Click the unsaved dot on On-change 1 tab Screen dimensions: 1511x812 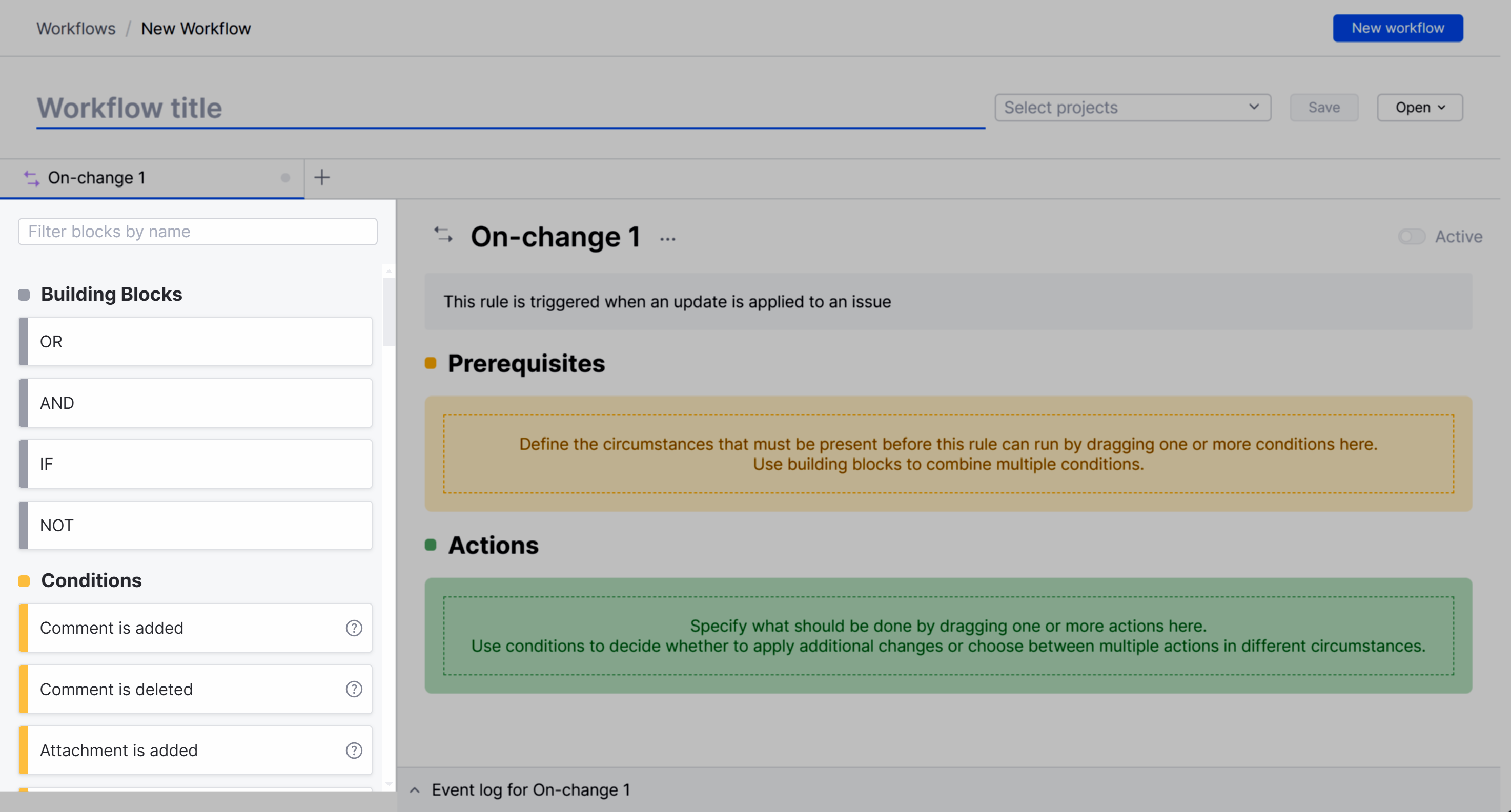coord(285,178)
